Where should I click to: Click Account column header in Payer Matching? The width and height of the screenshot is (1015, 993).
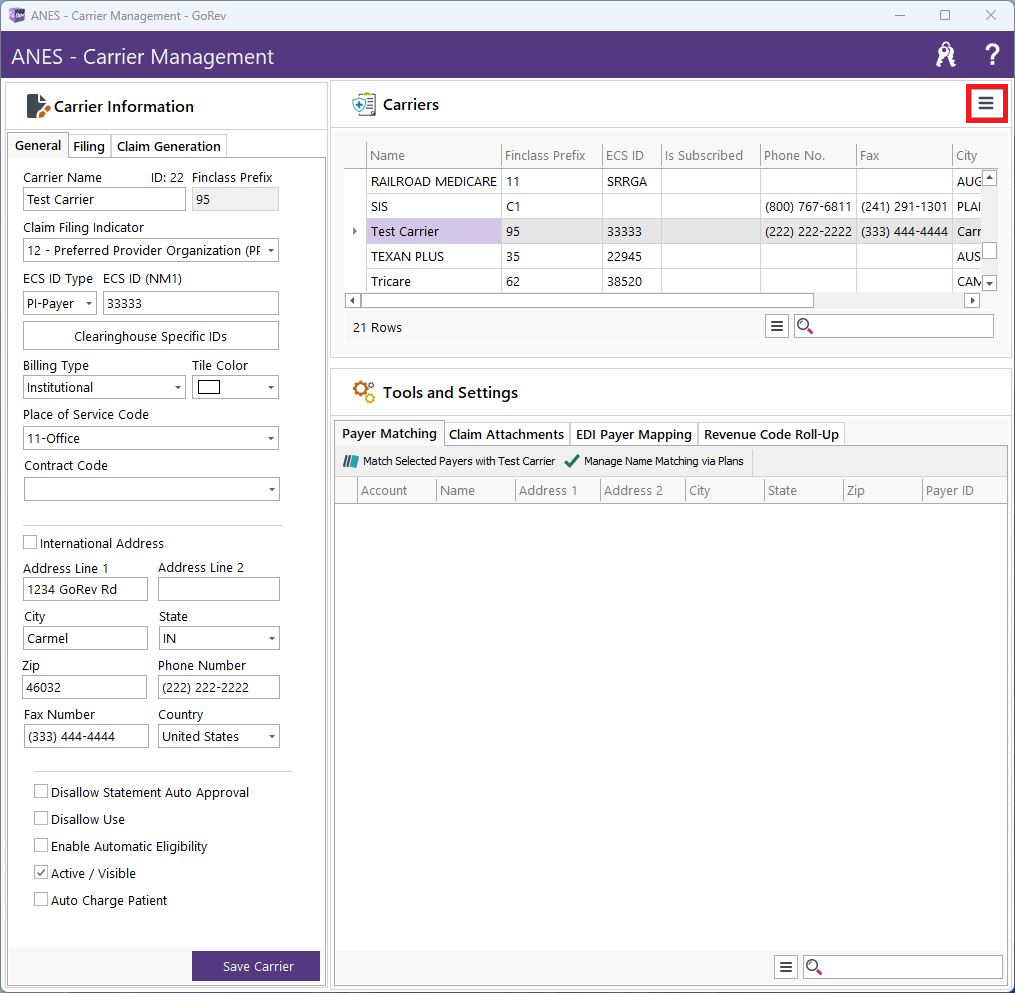(397, 490)
